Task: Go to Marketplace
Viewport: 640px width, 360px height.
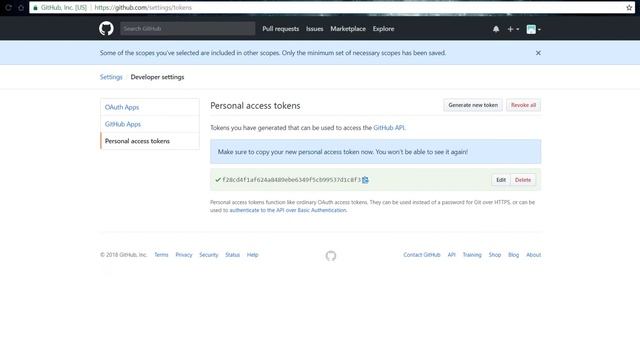Action: click(348, 29)
